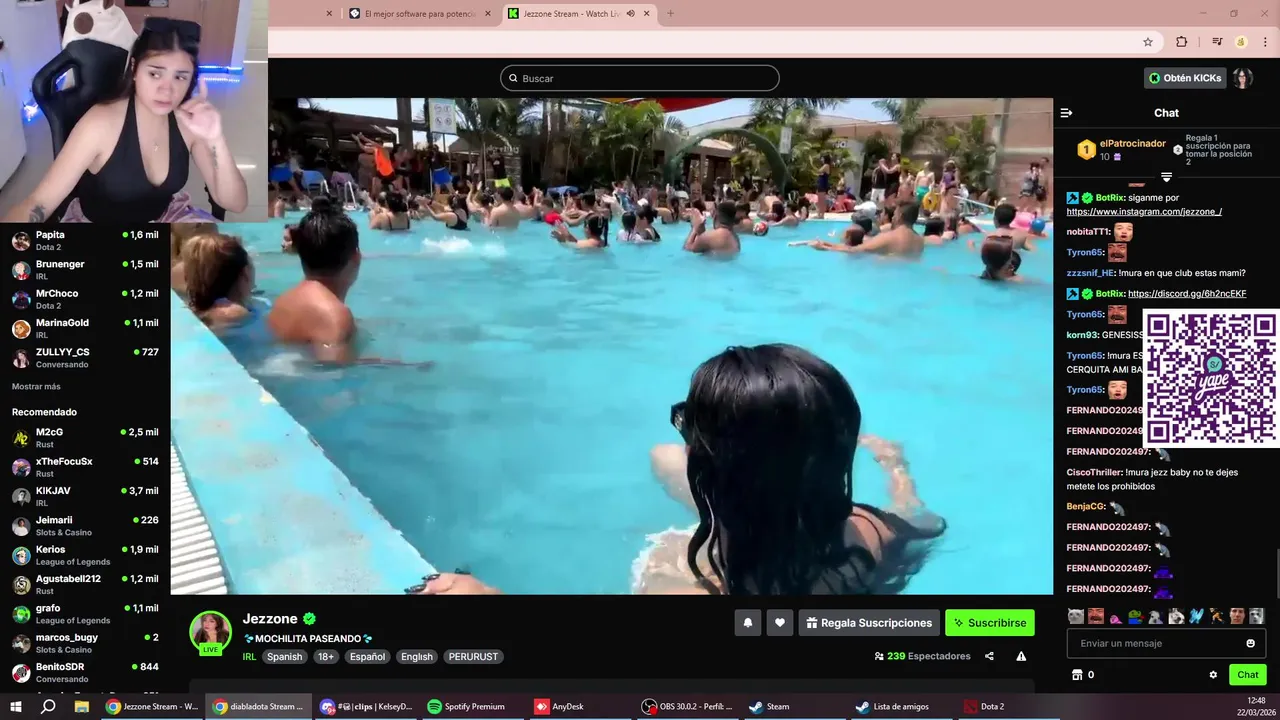Open recommended channel BenitoSDR

(x=85, y=672)
